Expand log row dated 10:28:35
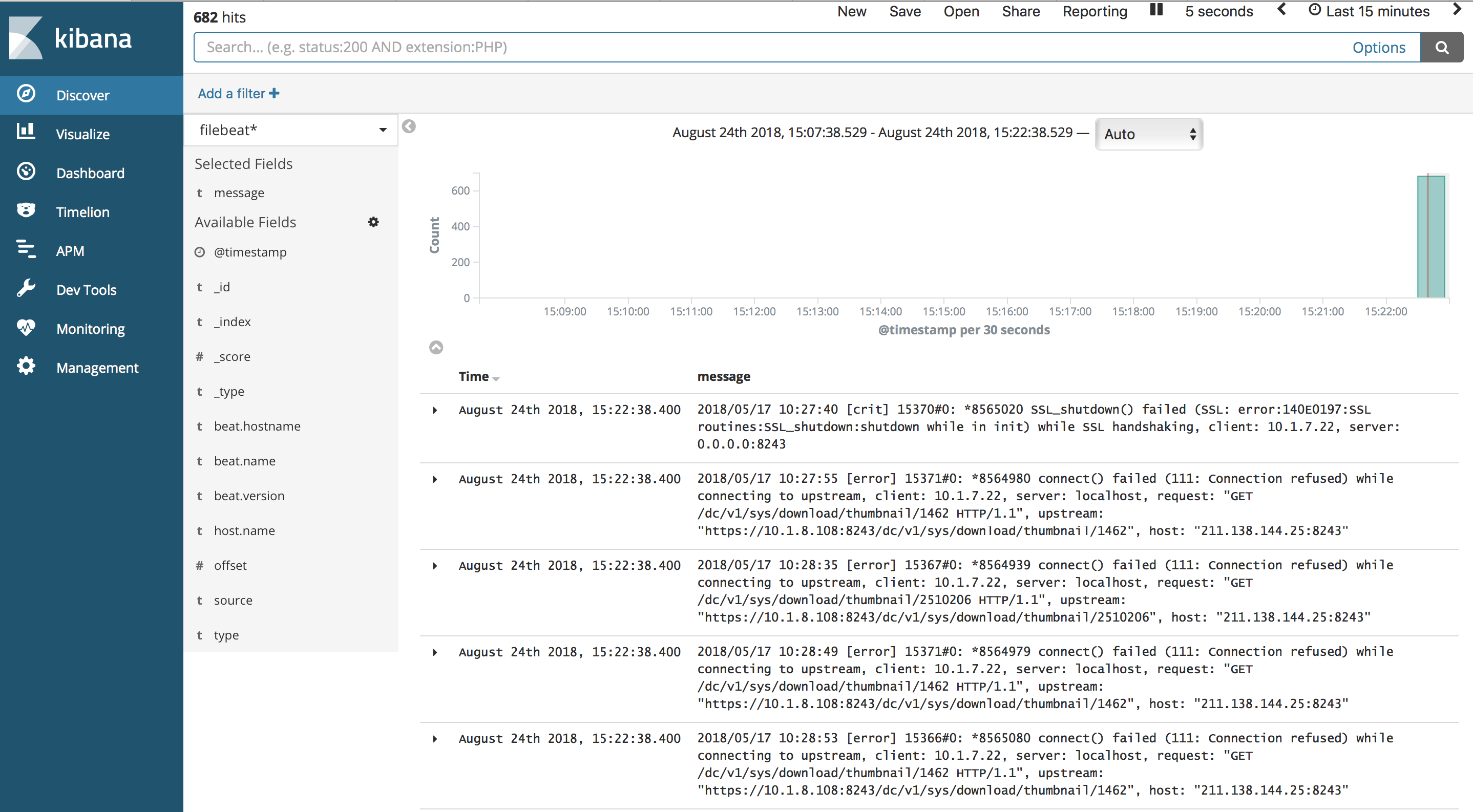The height and width of the screenshot is (812, 1473). pyautogui.click(x=435, y=566)
